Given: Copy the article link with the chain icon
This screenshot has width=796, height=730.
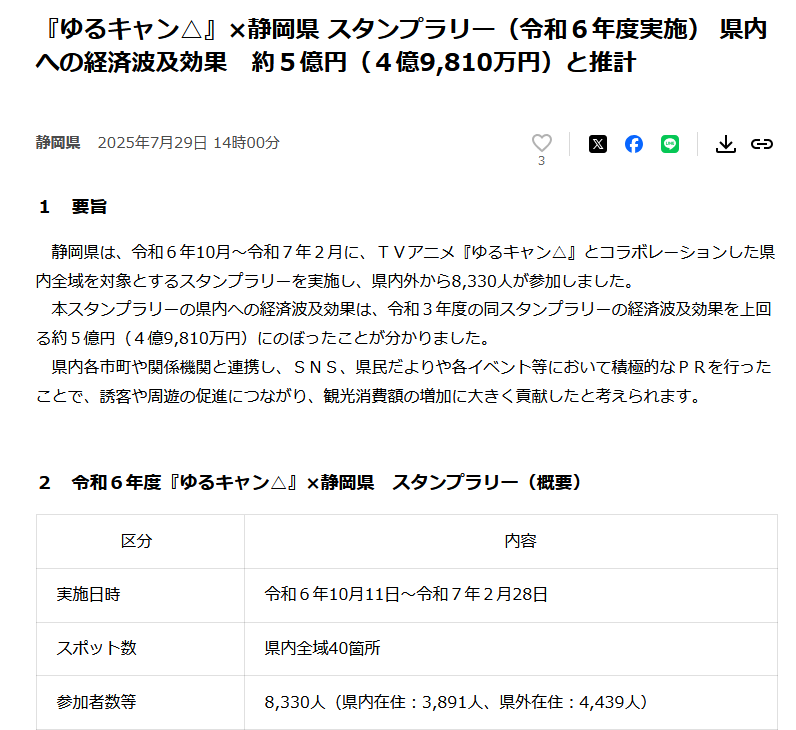Looking at the screenshot, I should (761, 144).
